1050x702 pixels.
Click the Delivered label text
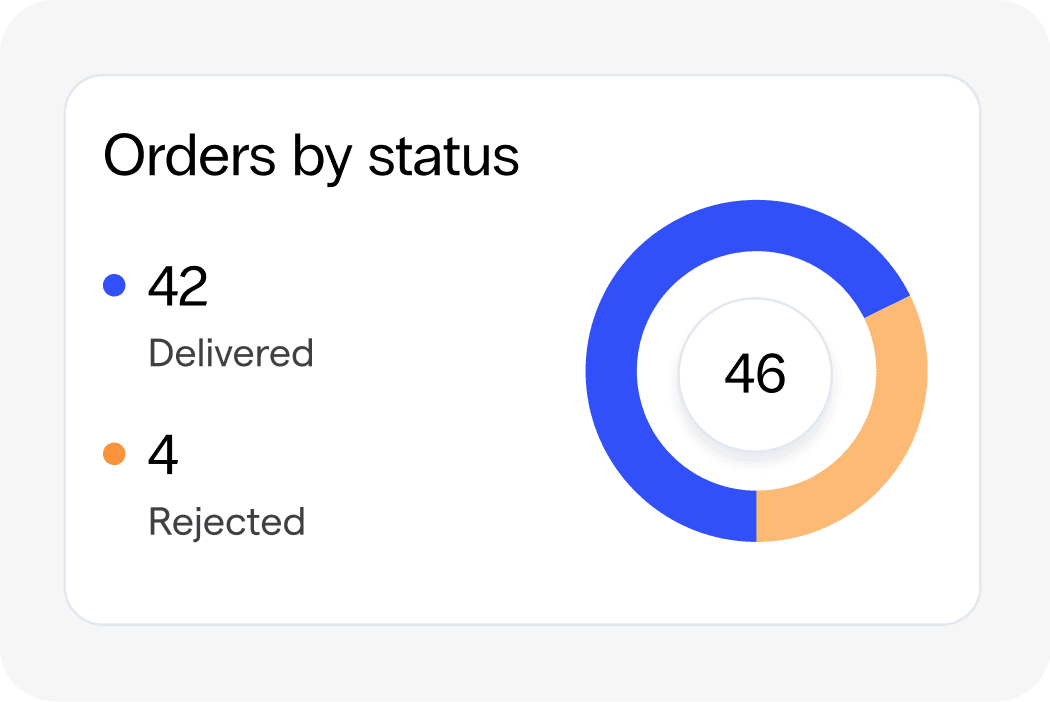point(230,352)
